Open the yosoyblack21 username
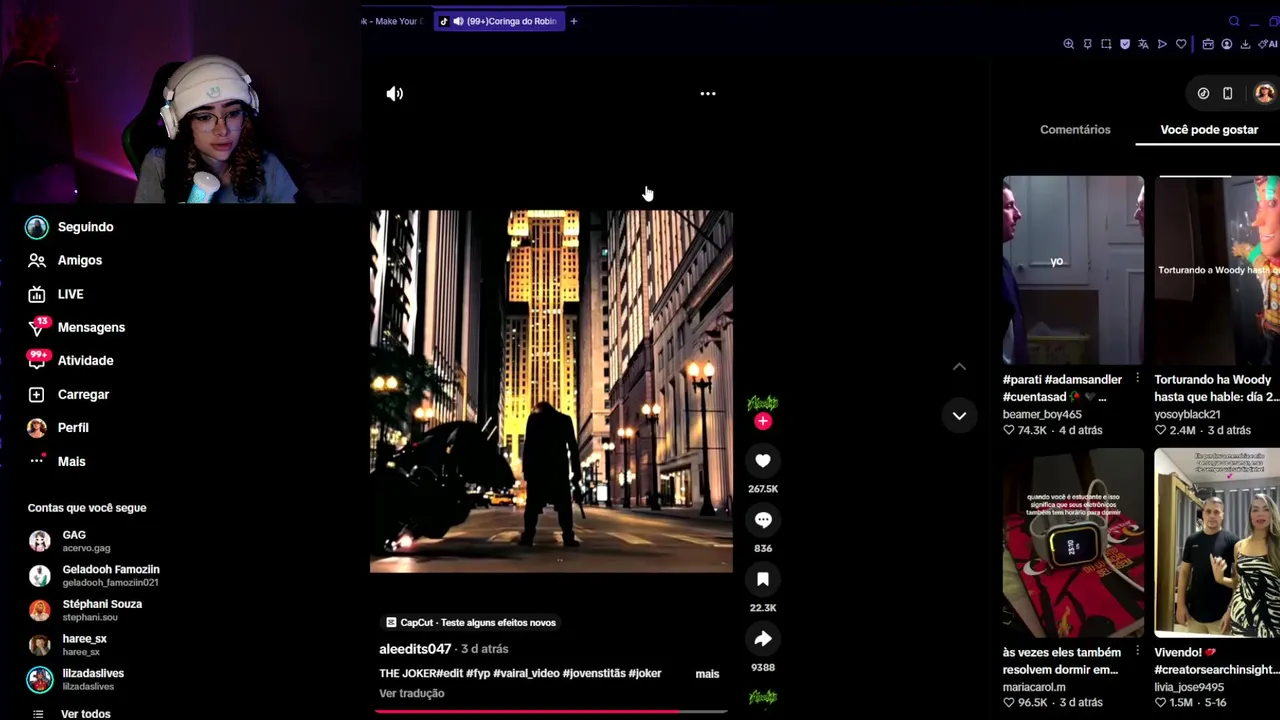This screenshot has height=720, width=1280. point(1187,414)
